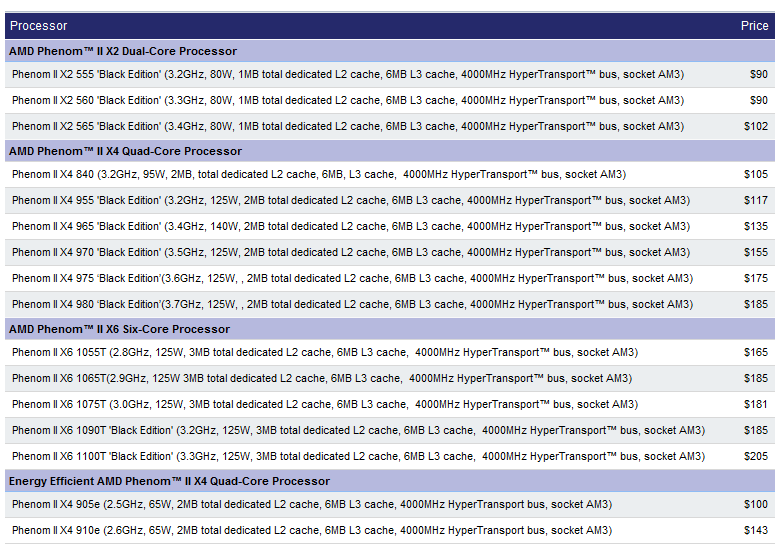The image size is (782, 552).
Task: Select the Phenom II X6 1055T row
Action: [390, 353]
